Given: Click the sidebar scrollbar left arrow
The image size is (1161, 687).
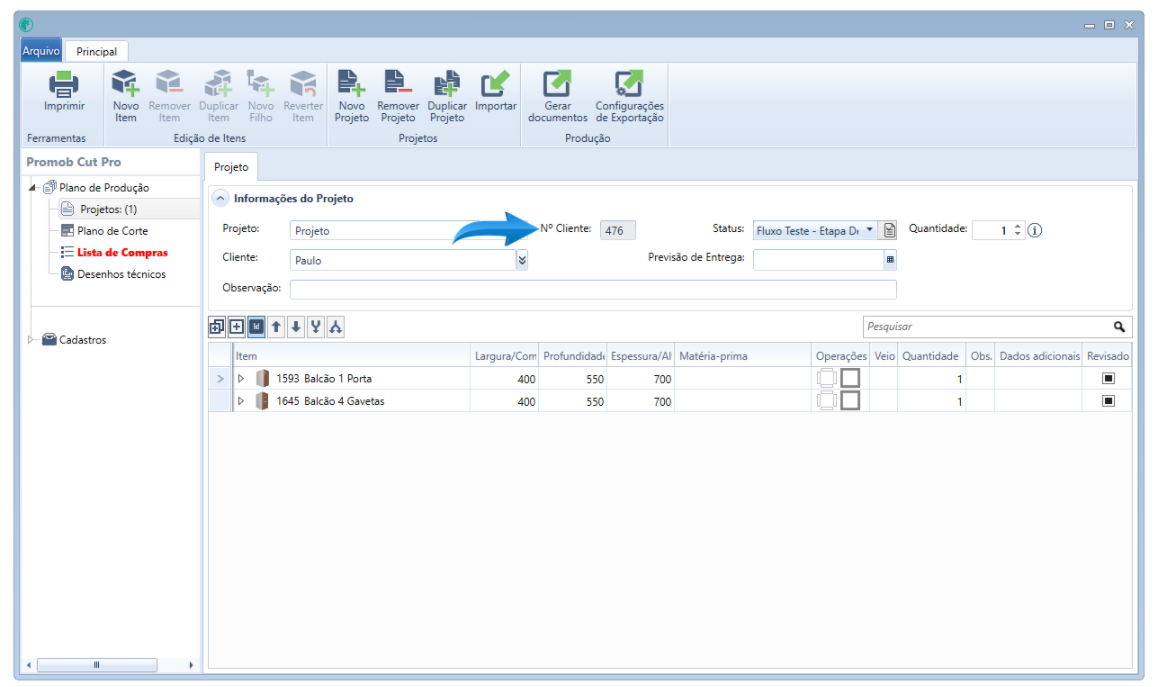Looking at the screenshot, I should [x=29, y=665].
